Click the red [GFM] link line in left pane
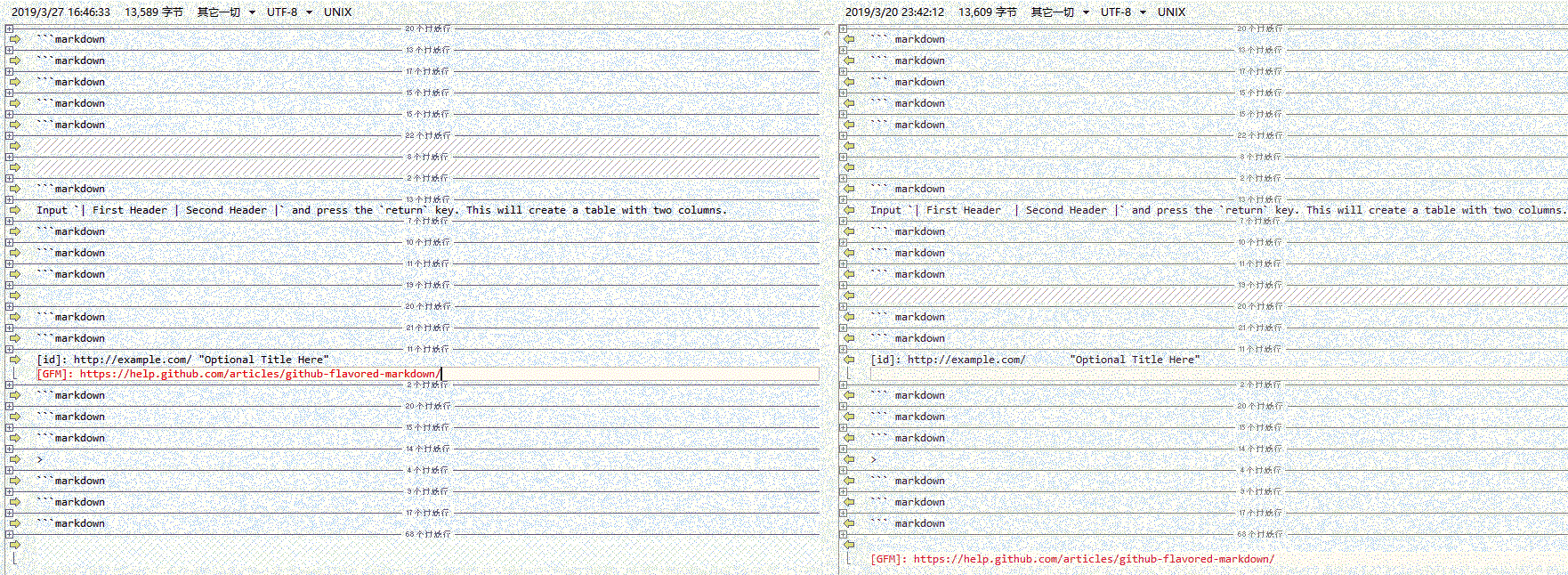1568x575 pixels. (x=237, y=374)
